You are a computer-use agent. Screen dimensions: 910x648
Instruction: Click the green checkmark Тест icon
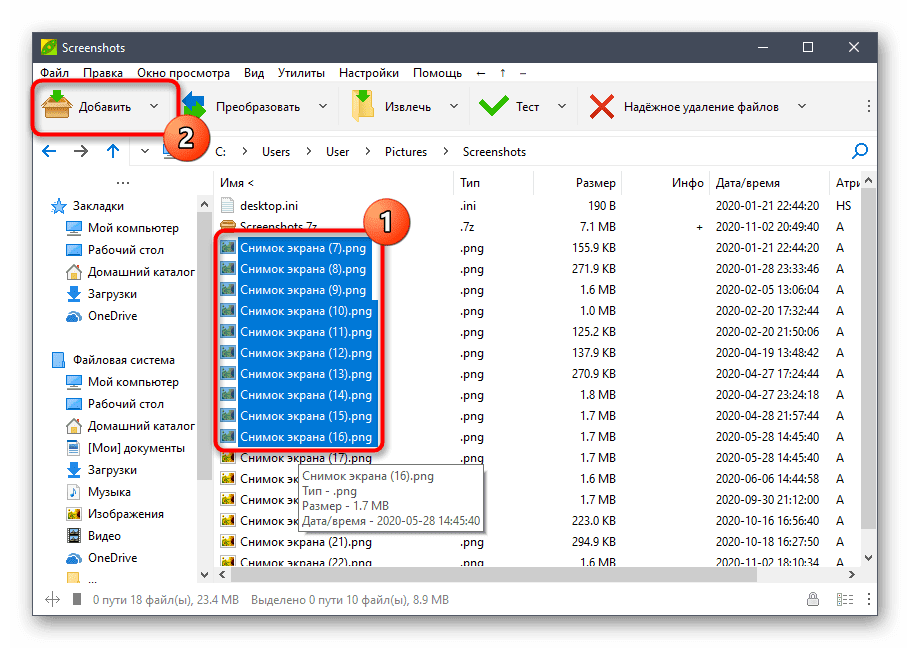493,106
